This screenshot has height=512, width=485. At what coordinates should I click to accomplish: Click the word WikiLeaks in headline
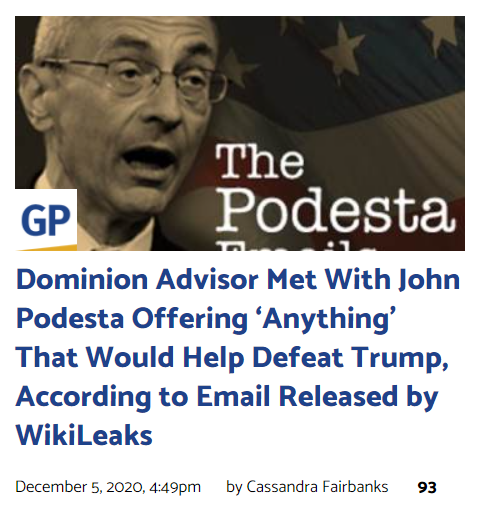click(84, 435)
